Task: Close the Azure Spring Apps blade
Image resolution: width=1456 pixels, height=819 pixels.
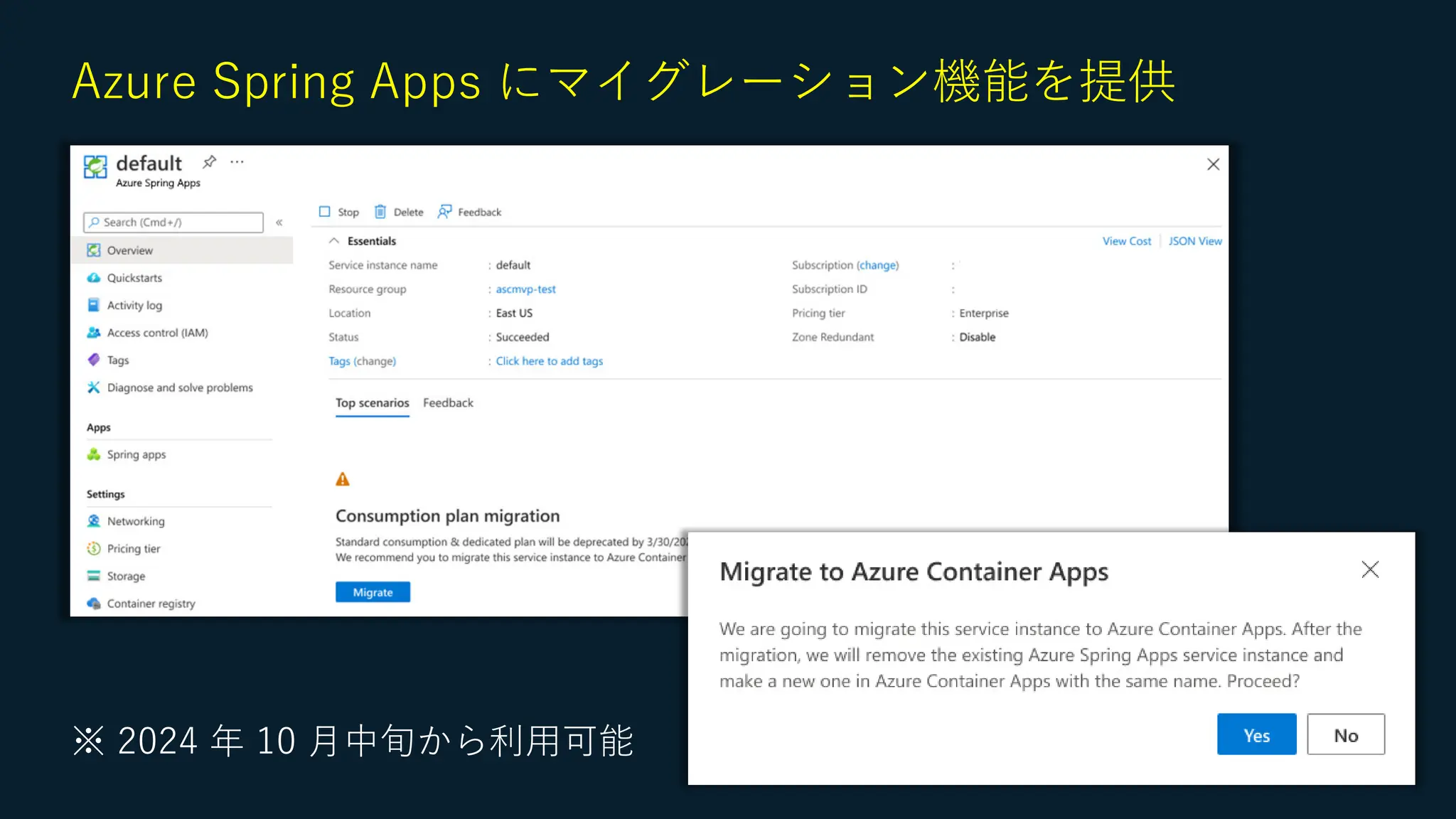Action: pyautogui.click(x=1213, y=164)
